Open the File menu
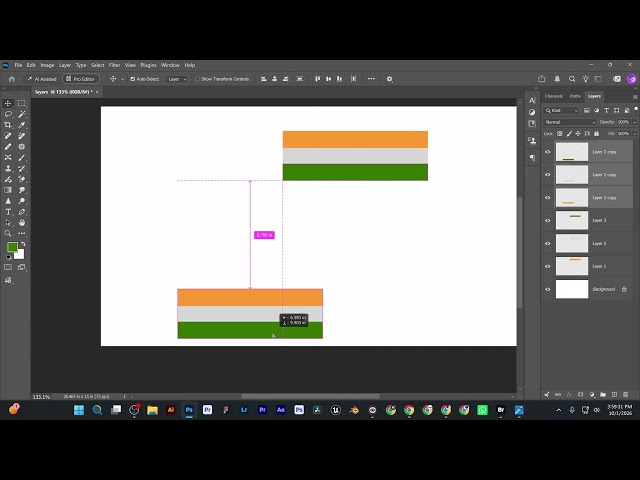The height and width of the screenshot is (480, 640). pyautogui.click(x=18, y=65)
